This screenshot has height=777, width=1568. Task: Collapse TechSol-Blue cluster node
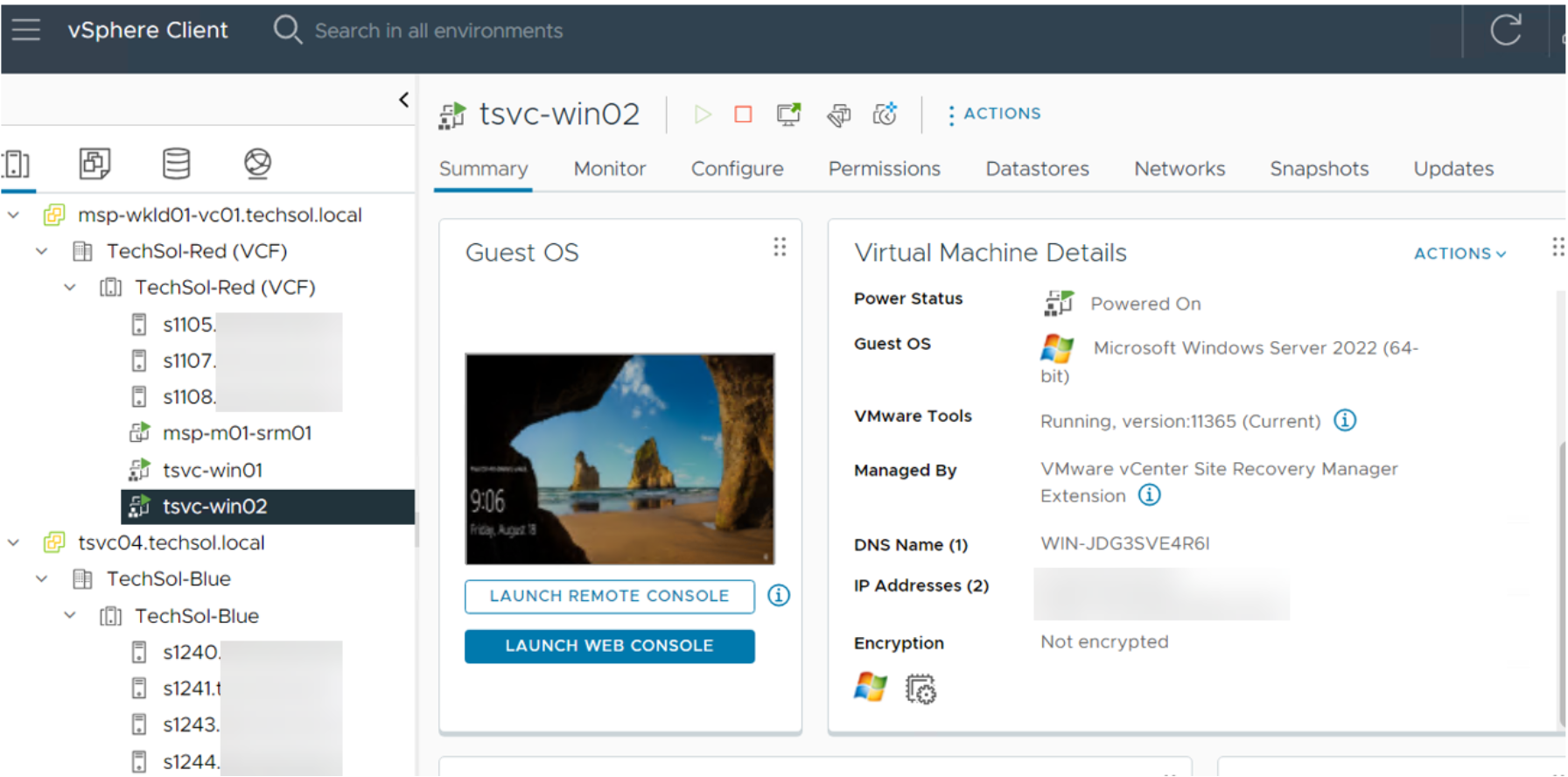point(70,616)
